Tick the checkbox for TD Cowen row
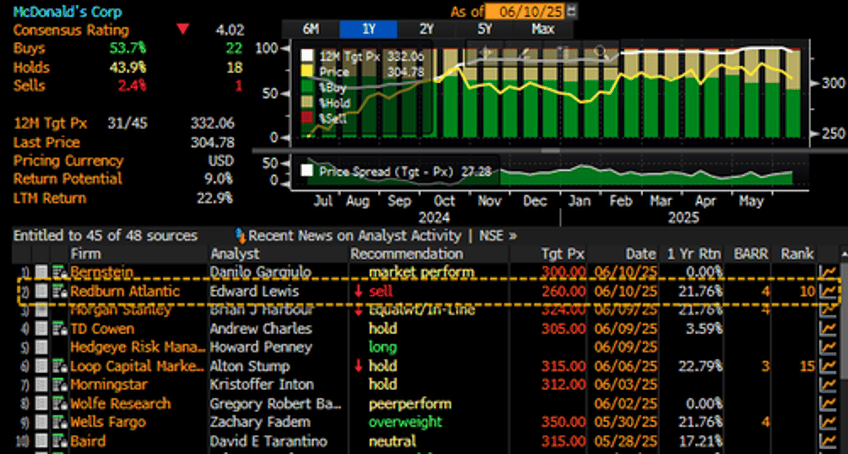 (42, 328)
